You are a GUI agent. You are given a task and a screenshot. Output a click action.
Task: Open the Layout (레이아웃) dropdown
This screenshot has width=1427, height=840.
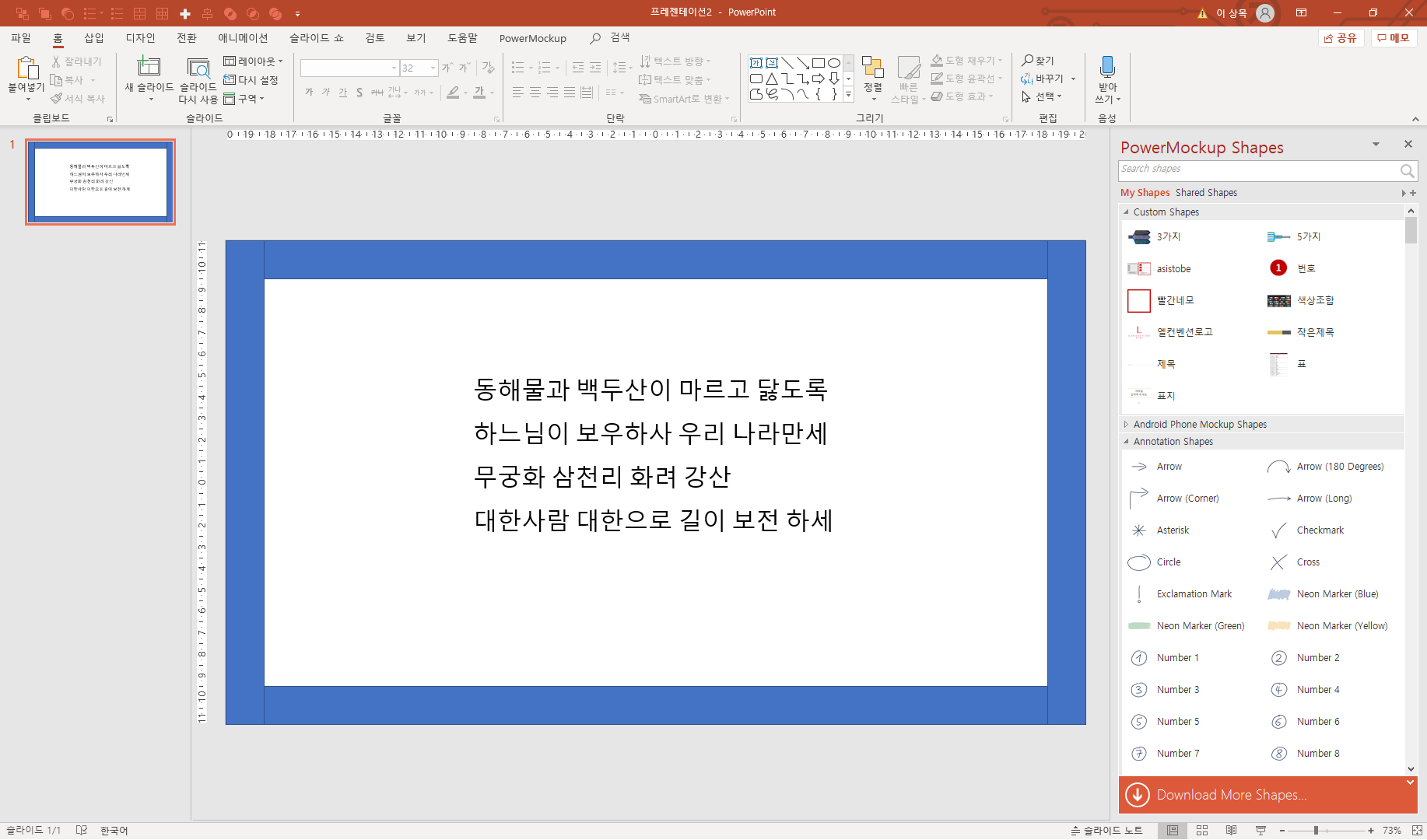tap(253, 61)
